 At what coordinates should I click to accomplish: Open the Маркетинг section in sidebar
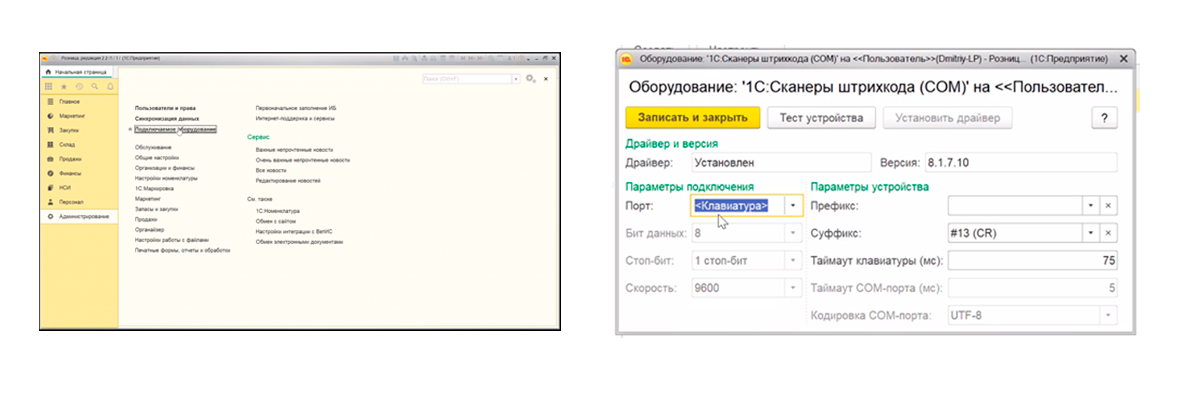pos(71,117)
